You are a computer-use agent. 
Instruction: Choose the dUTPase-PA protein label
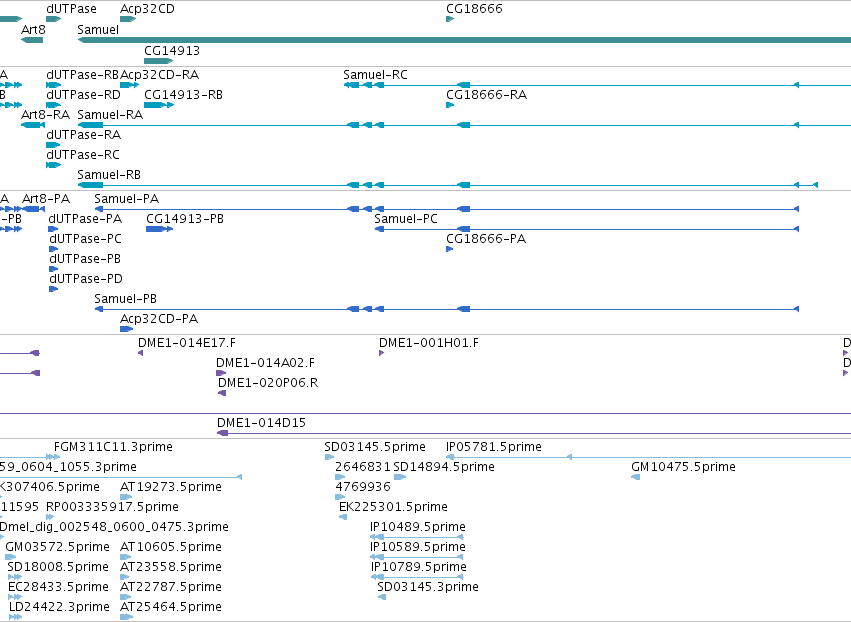(x=85, y=219)
